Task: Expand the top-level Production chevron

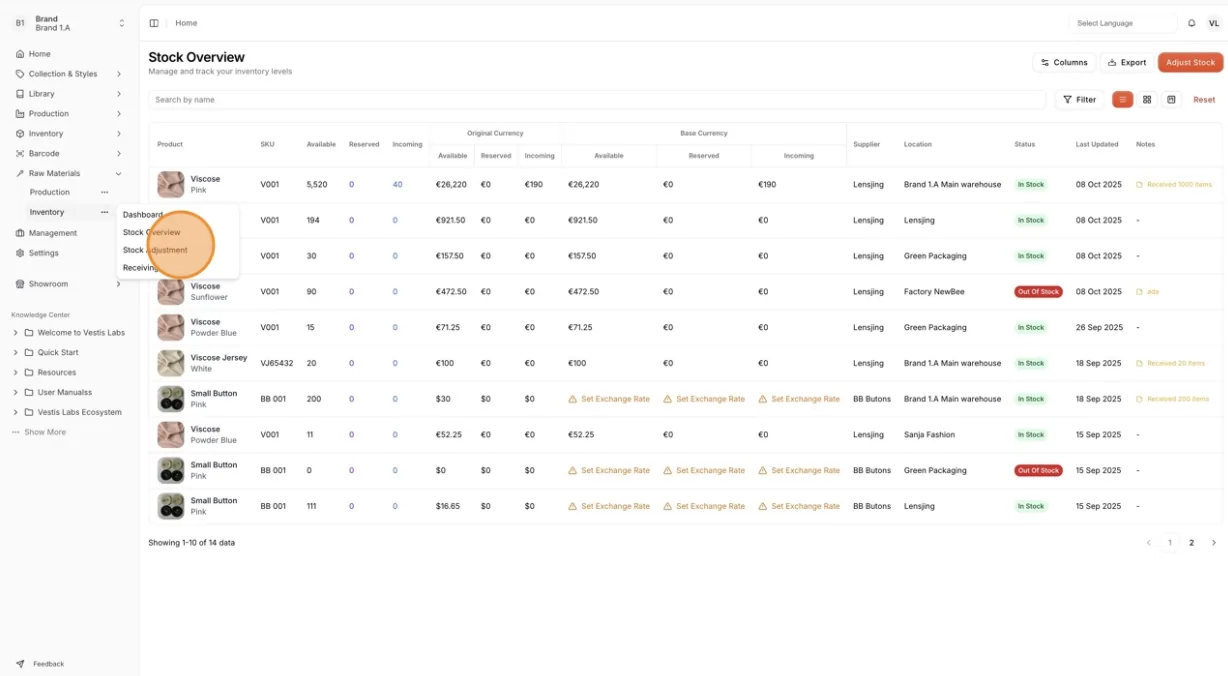Action: point(118,114)
